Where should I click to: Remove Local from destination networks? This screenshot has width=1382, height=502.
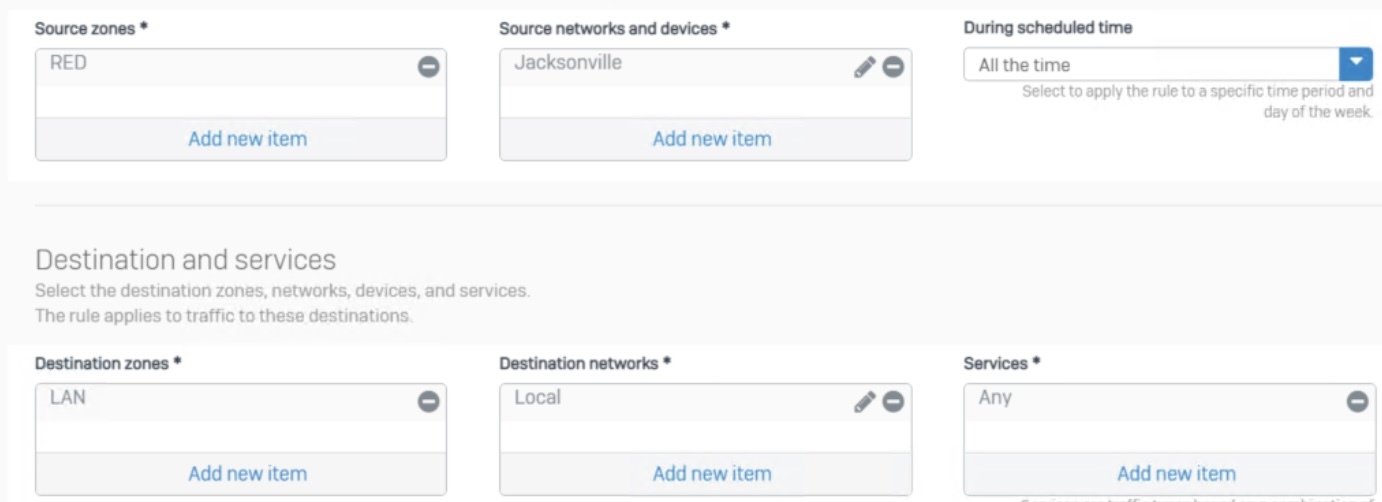pyautogui.click(x=893, y=402)
